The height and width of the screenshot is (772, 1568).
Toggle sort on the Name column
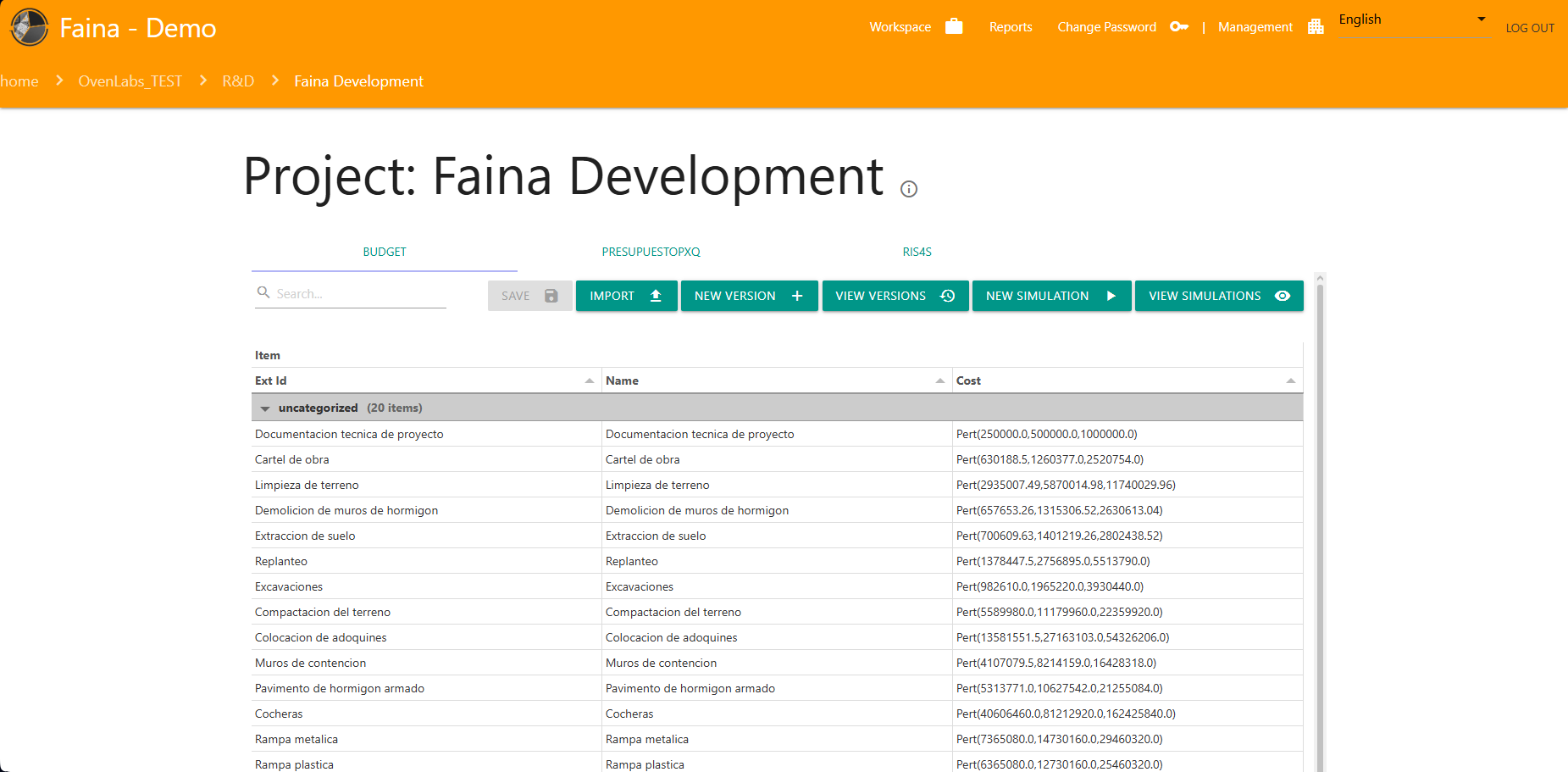[x=939, y=380]
